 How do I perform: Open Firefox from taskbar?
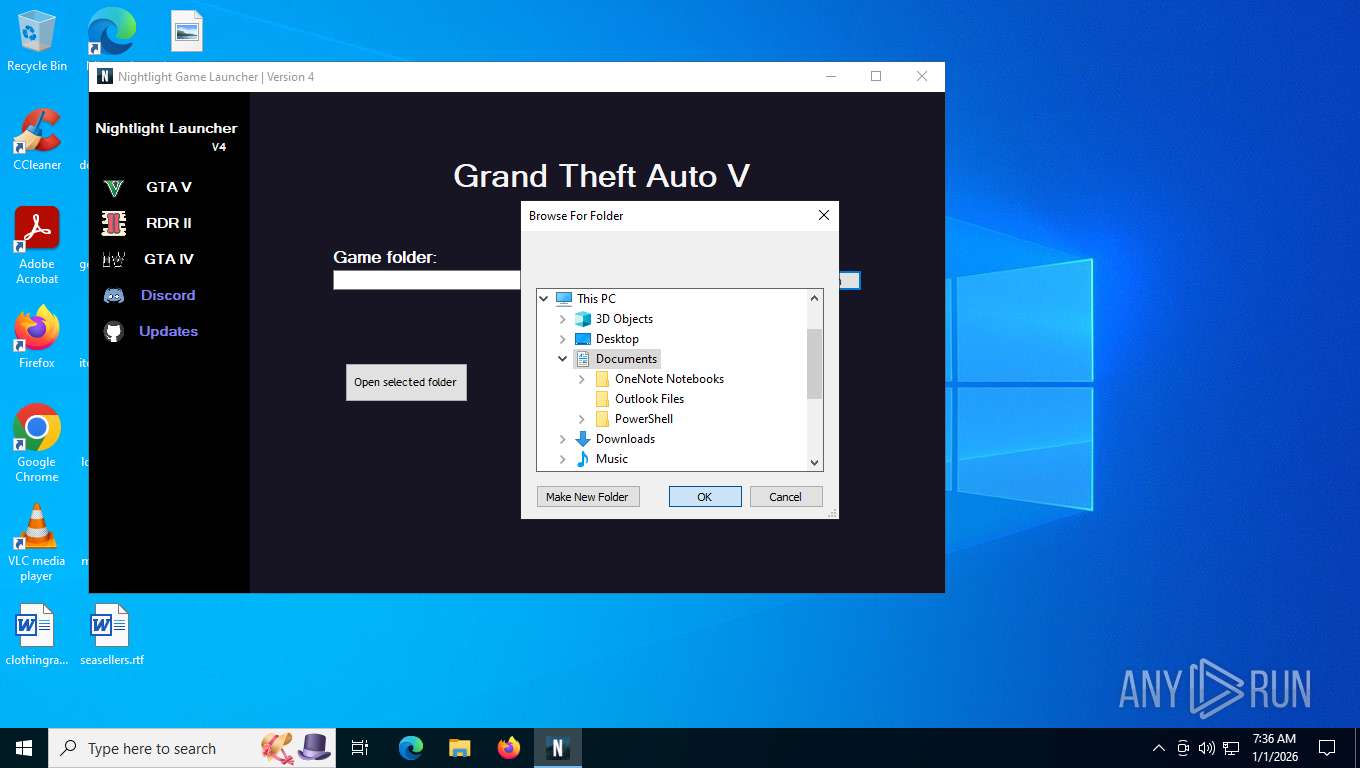point(508,748)
